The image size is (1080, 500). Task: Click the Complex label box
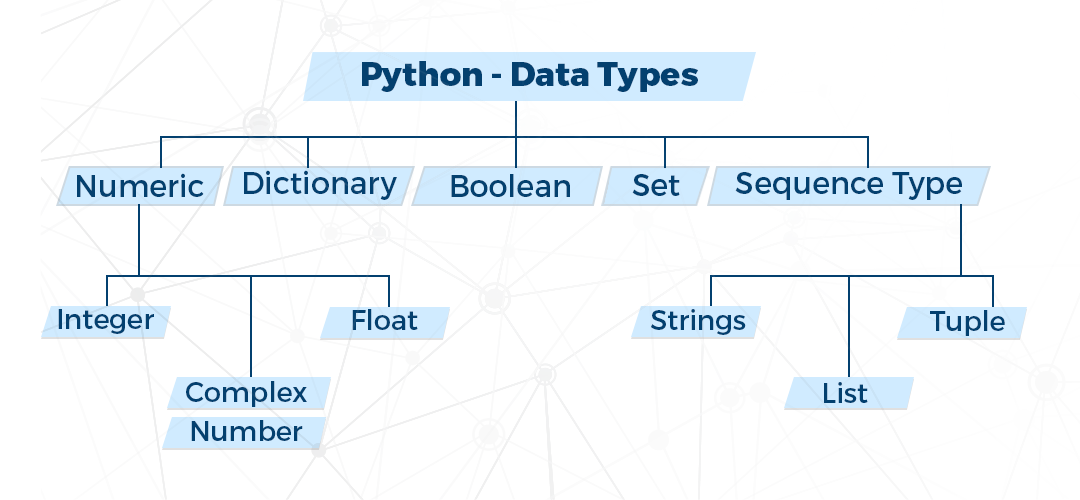click(x=247, y=393)
